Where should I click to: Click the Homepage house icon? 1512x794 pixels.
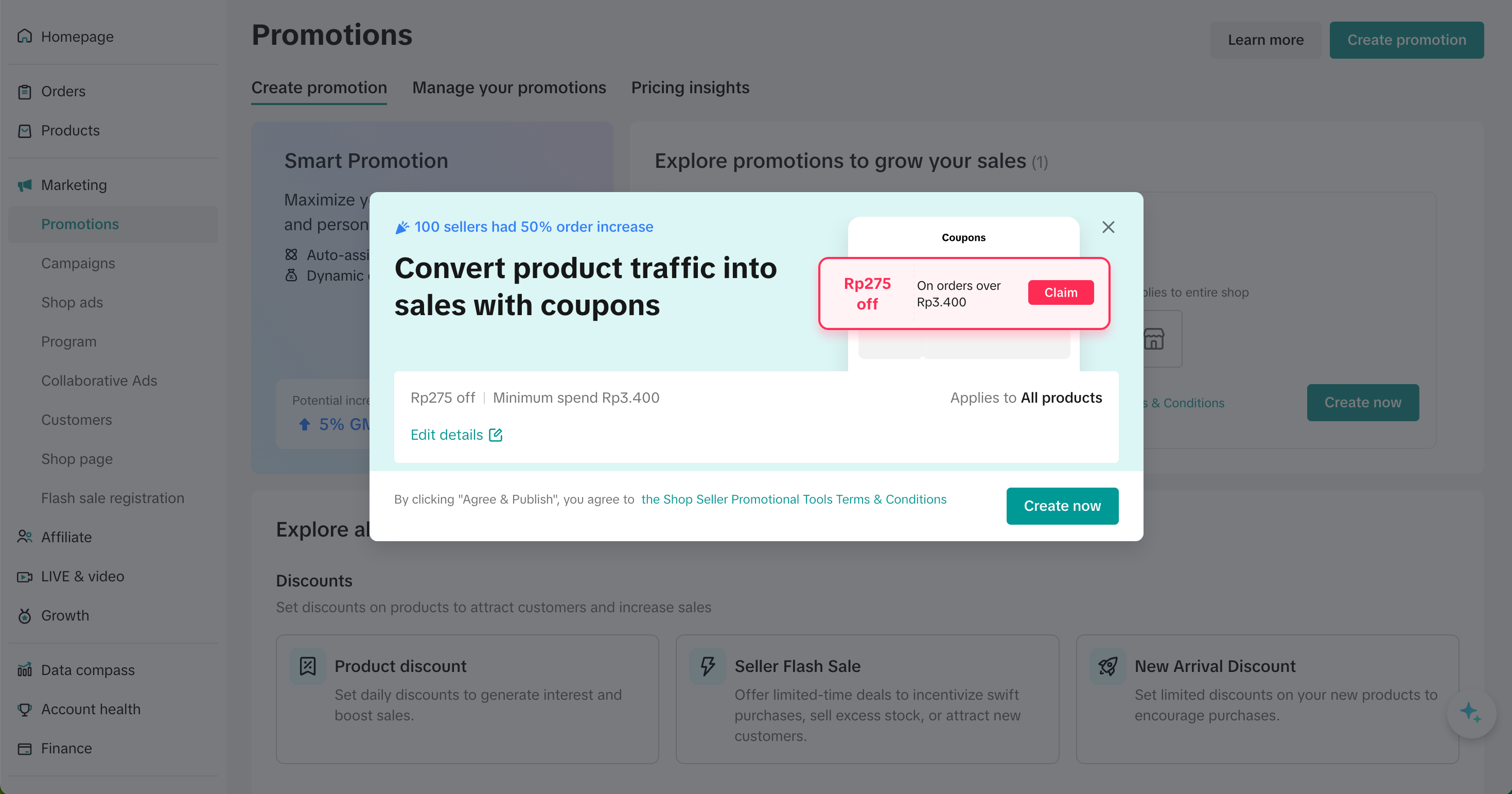pos(25,37)
